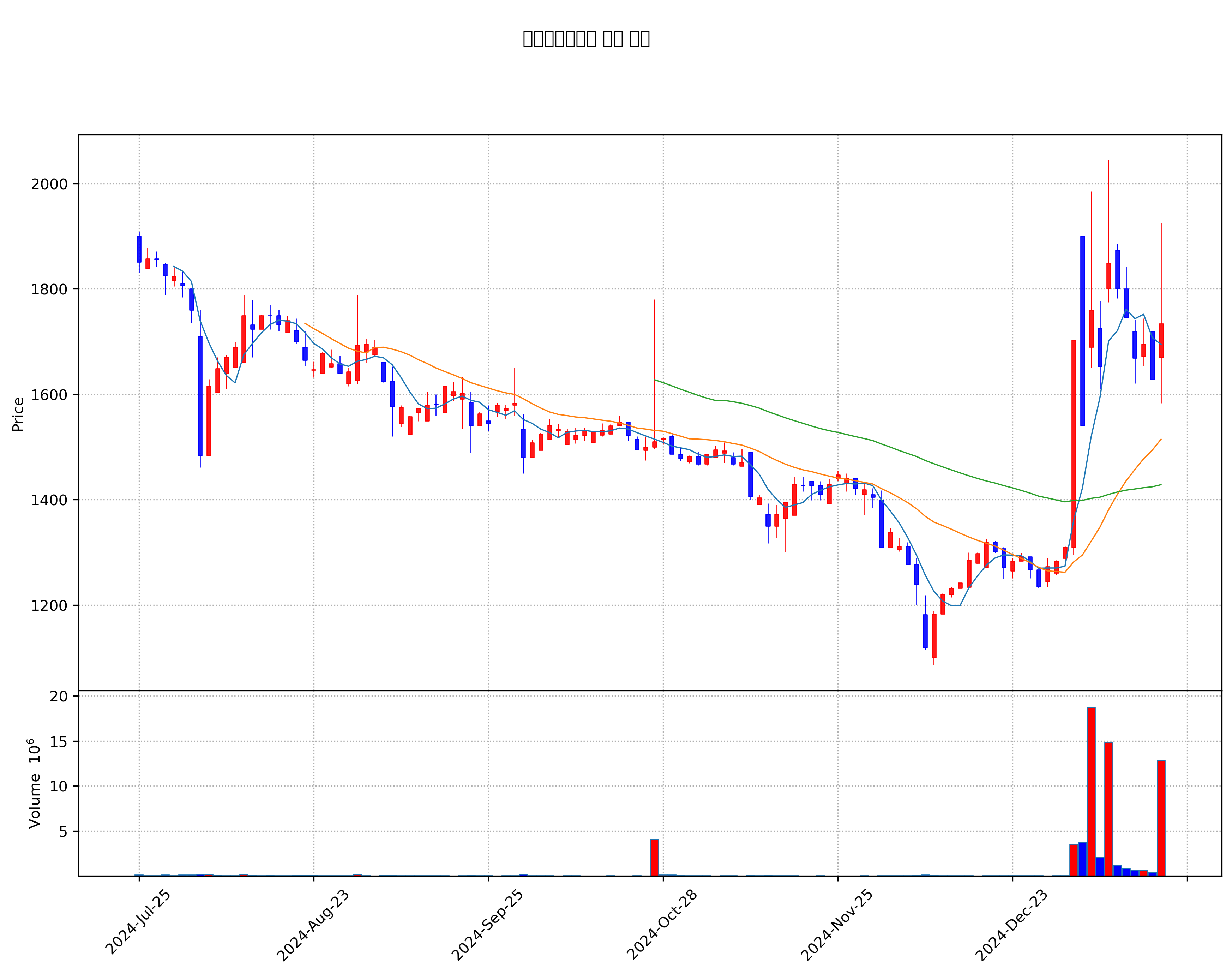Viewport: 1232px width, 974px height.
Task: Click the 2000 price axis label
Action: coord(49,184)
